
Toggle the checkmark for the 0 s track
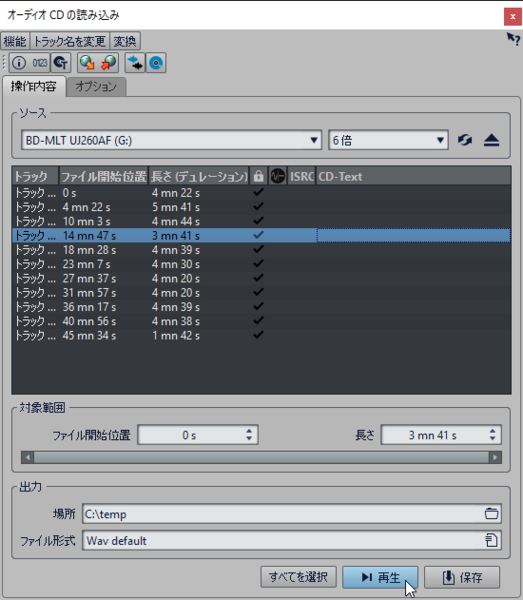258,192
